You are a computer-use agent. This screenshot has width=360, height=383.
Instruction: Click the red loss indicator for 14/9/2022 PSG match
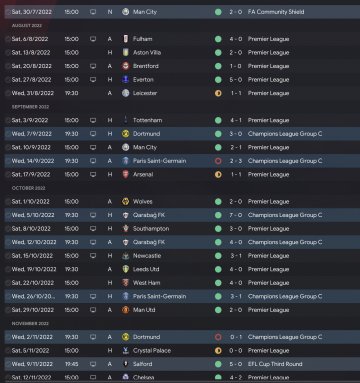click(218, 161)
